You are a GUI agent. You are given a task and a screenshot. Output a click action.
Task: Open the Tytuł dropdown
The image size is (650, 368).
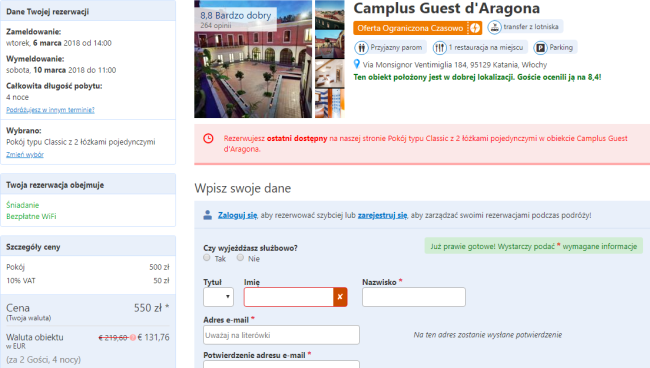[218, 297]
